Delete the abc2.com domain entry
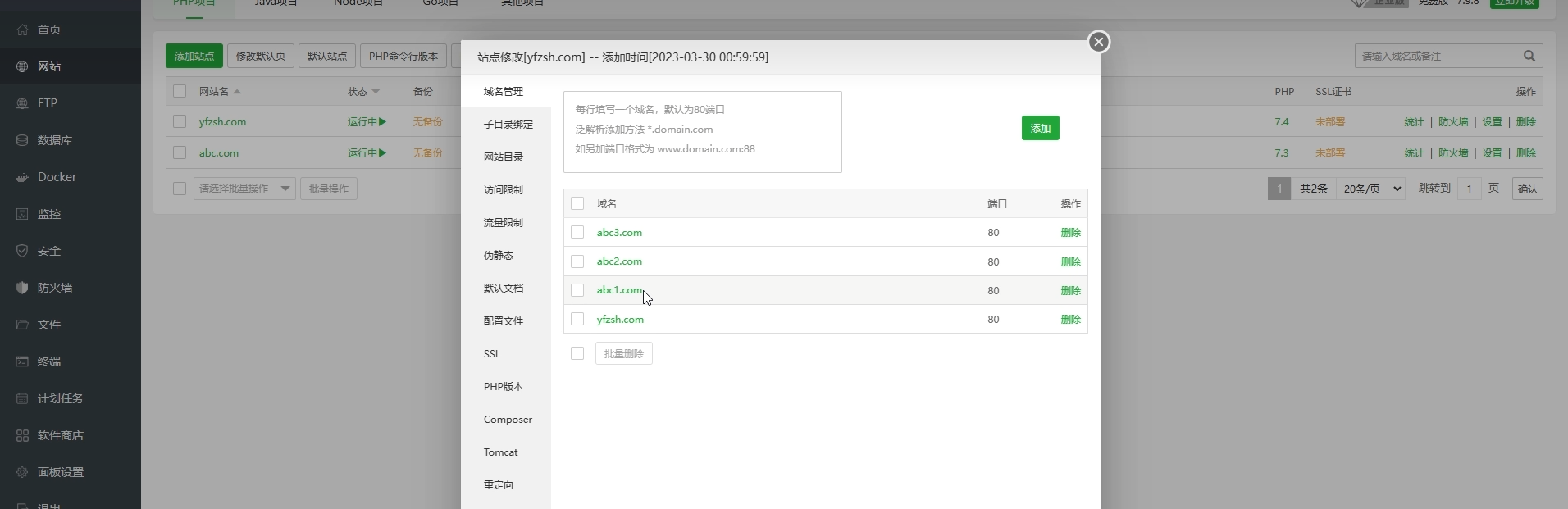The width and height of the screenshot is (1568, 509). (1070, 261)
